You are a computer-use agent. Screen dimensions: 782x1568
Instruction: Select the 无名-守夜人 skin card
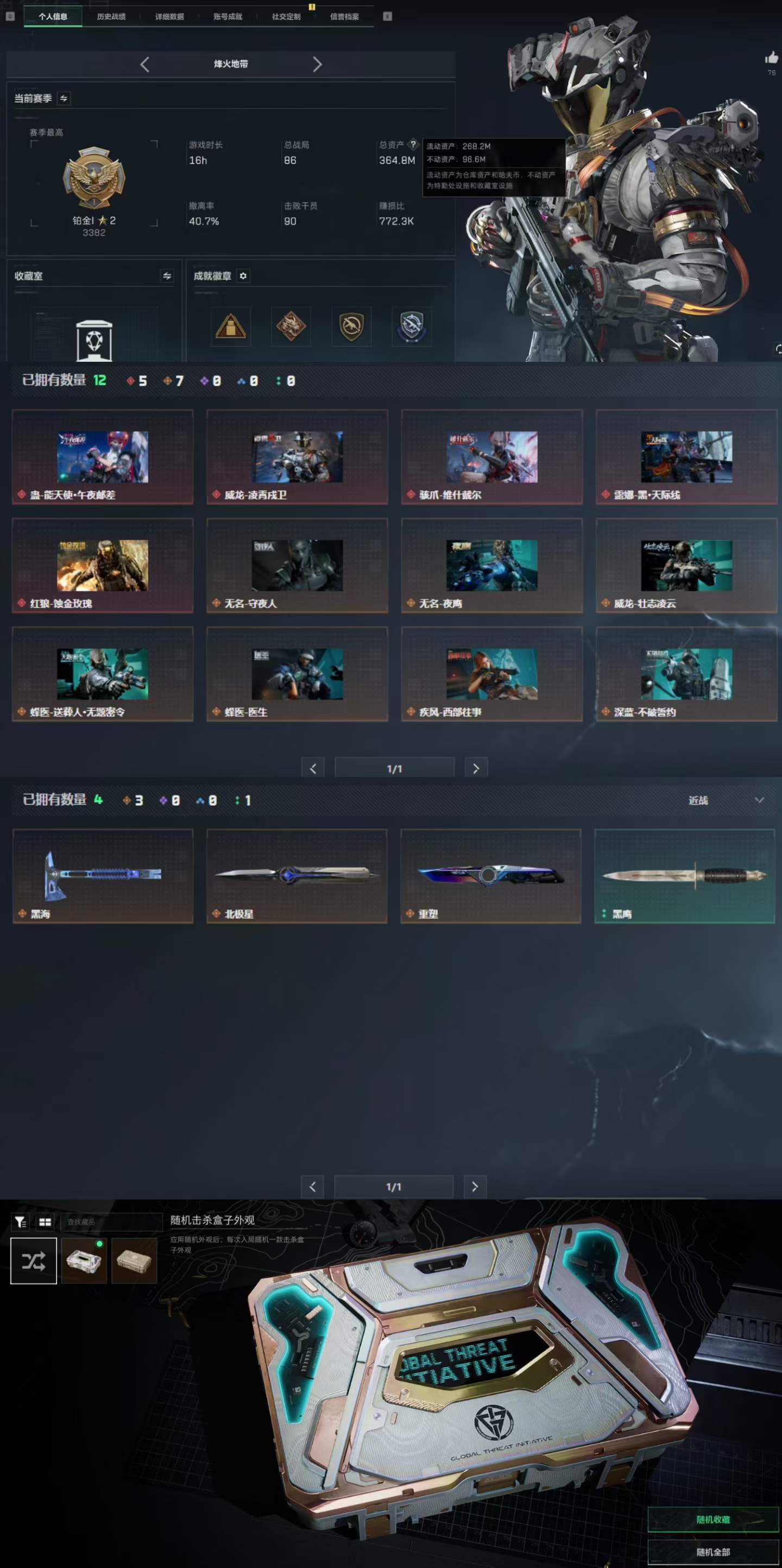tap(297, 566)
